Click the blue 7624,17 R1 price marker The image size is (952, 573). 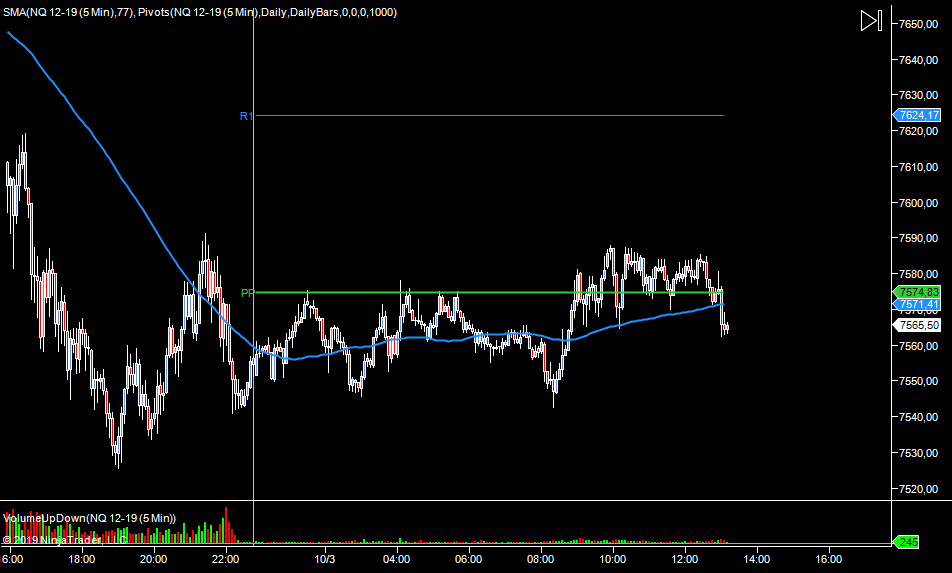click(918, 115)
